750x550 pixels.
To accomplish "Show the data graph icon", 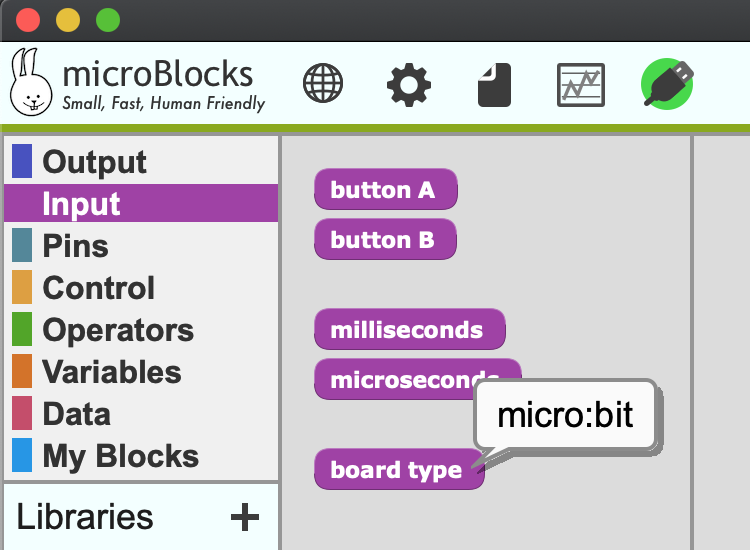I will pyautogui.click(x=581, y=84).
